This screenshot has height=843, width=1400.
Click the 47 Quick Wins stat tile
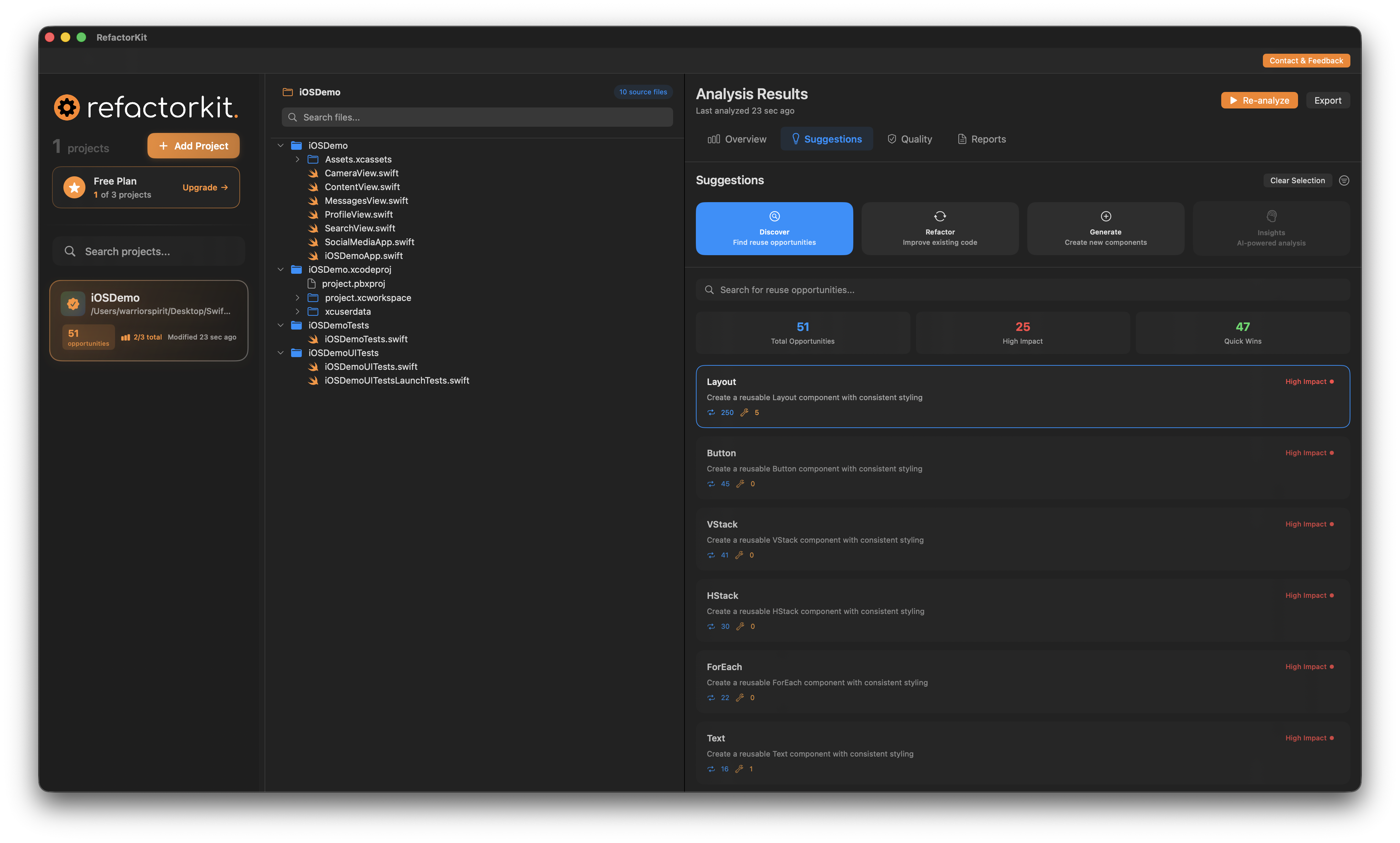click(1243, 333)
